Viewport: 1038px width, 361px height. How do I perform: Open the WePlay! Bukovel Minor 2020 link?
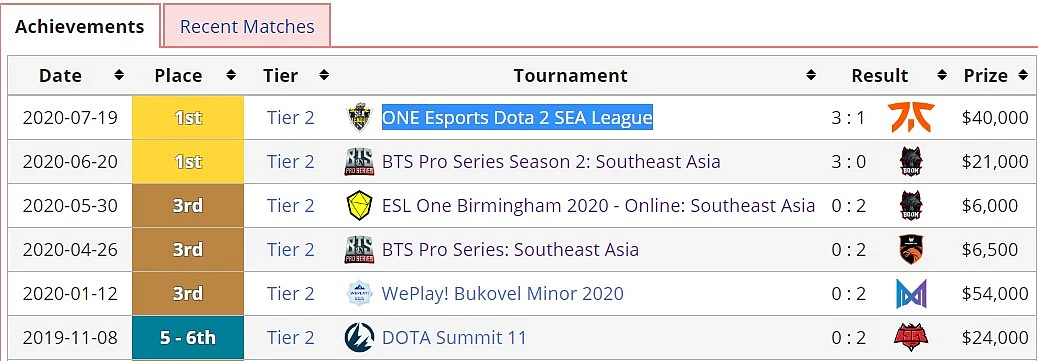[x=502, y=293]
